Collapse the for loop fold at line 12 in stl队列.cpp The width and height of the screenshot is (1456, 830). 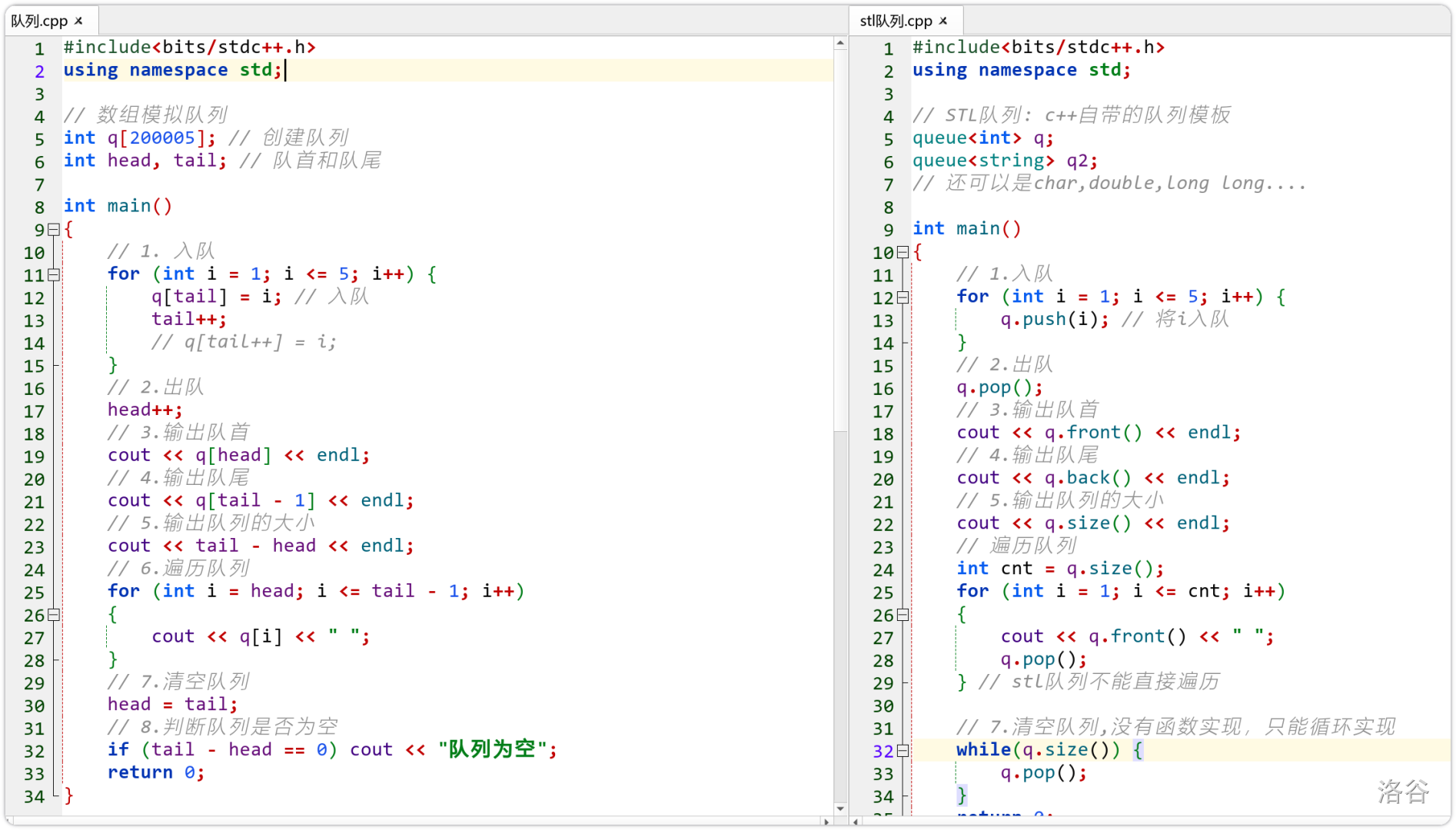903,297
